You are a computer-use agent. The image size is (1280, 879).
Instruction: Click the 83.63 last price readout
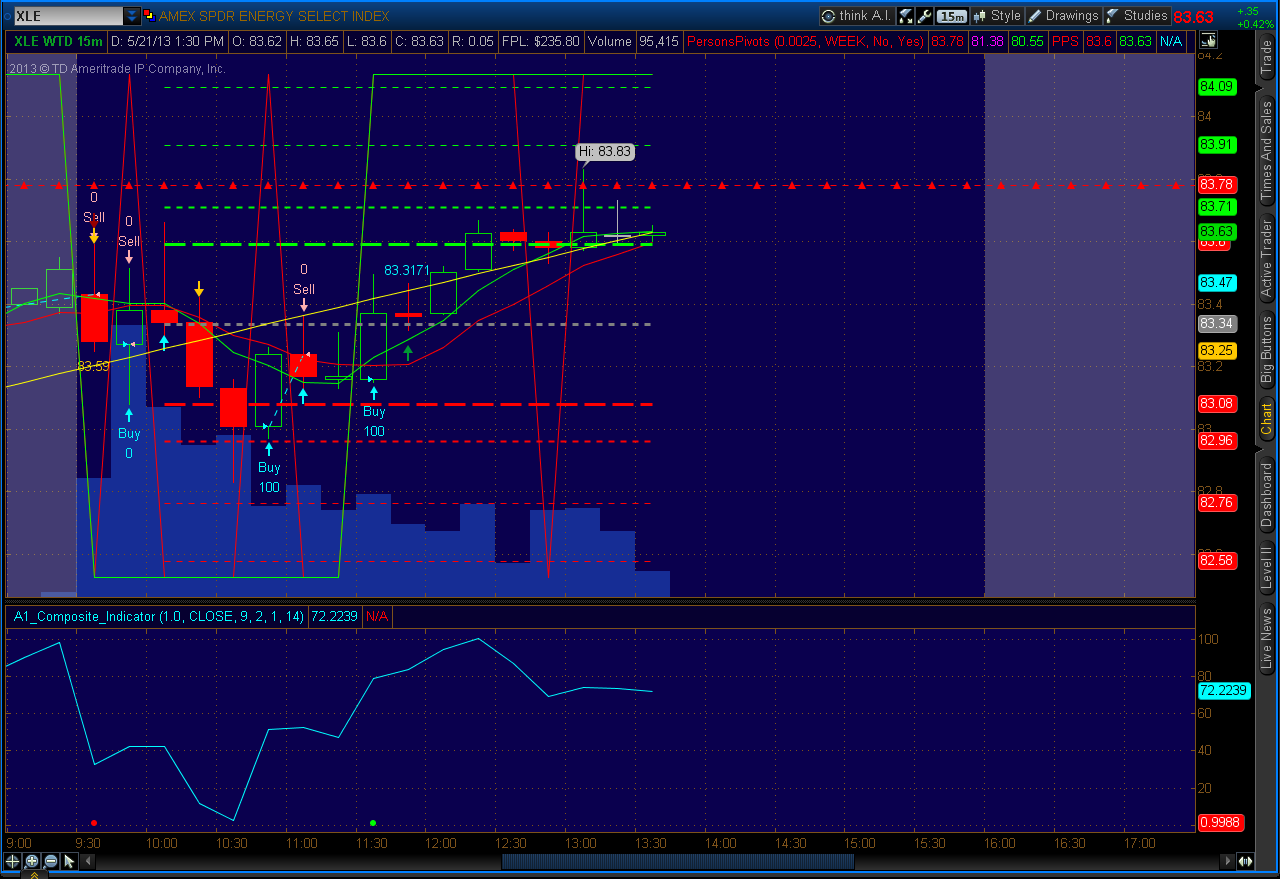[1193, 17]
